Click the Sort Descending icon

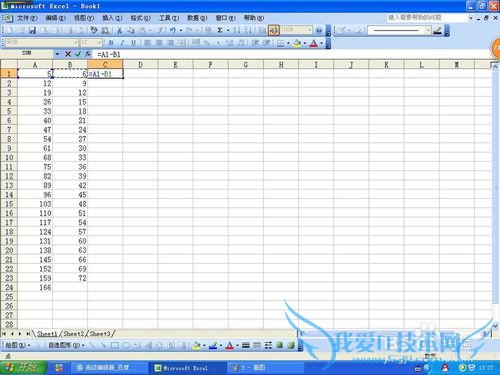coord(248,31)
